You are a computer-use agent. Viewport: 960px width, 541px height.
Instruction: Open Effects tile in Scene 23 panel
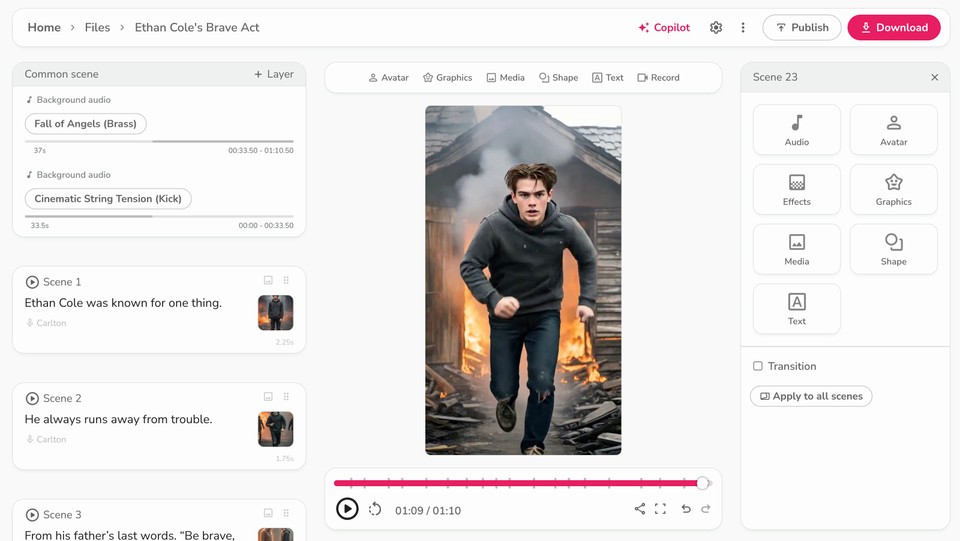point(797,190)
